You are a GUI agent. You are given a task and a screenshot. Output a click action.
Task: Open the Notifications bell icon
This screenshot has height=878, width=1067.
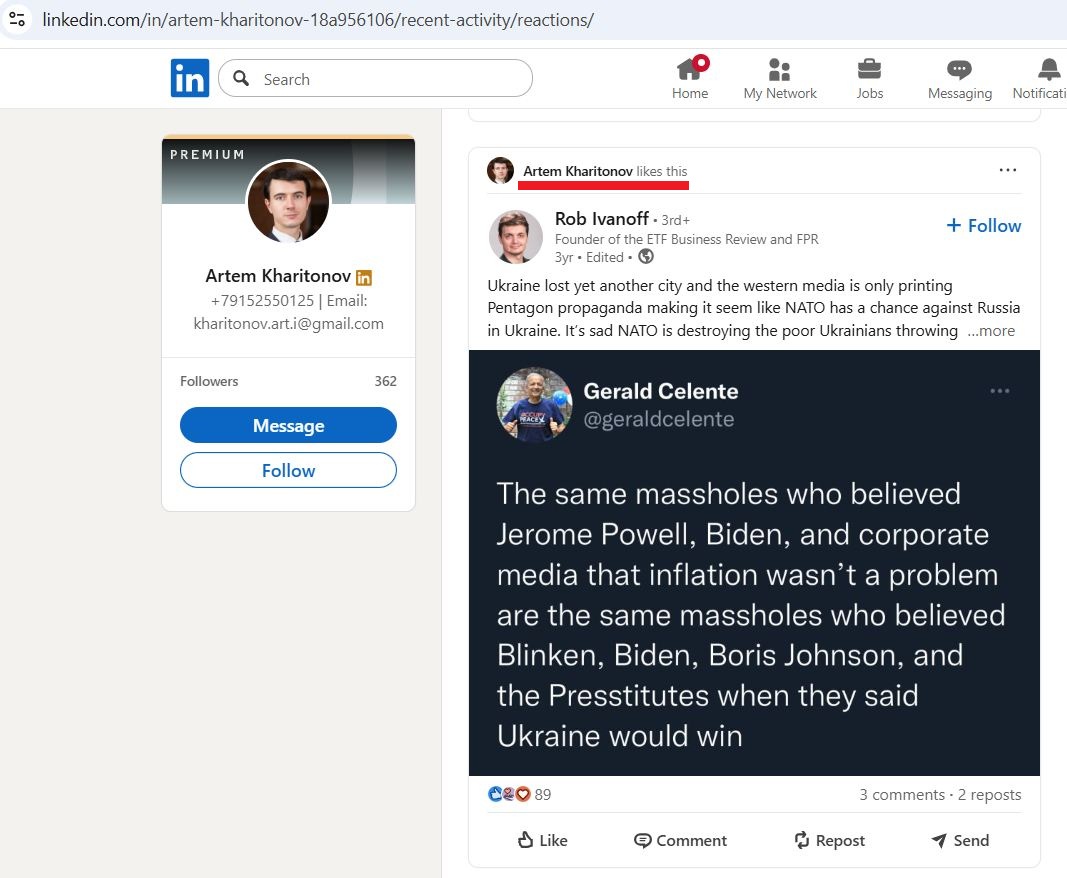point(1048,69)
